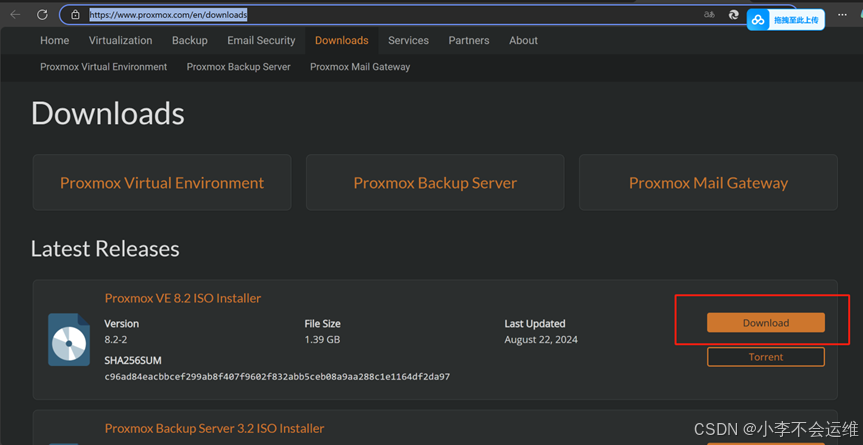This screenshot has height=445, width=863.
Task: Click the SHA256SUM label
Action: (133, 361)
